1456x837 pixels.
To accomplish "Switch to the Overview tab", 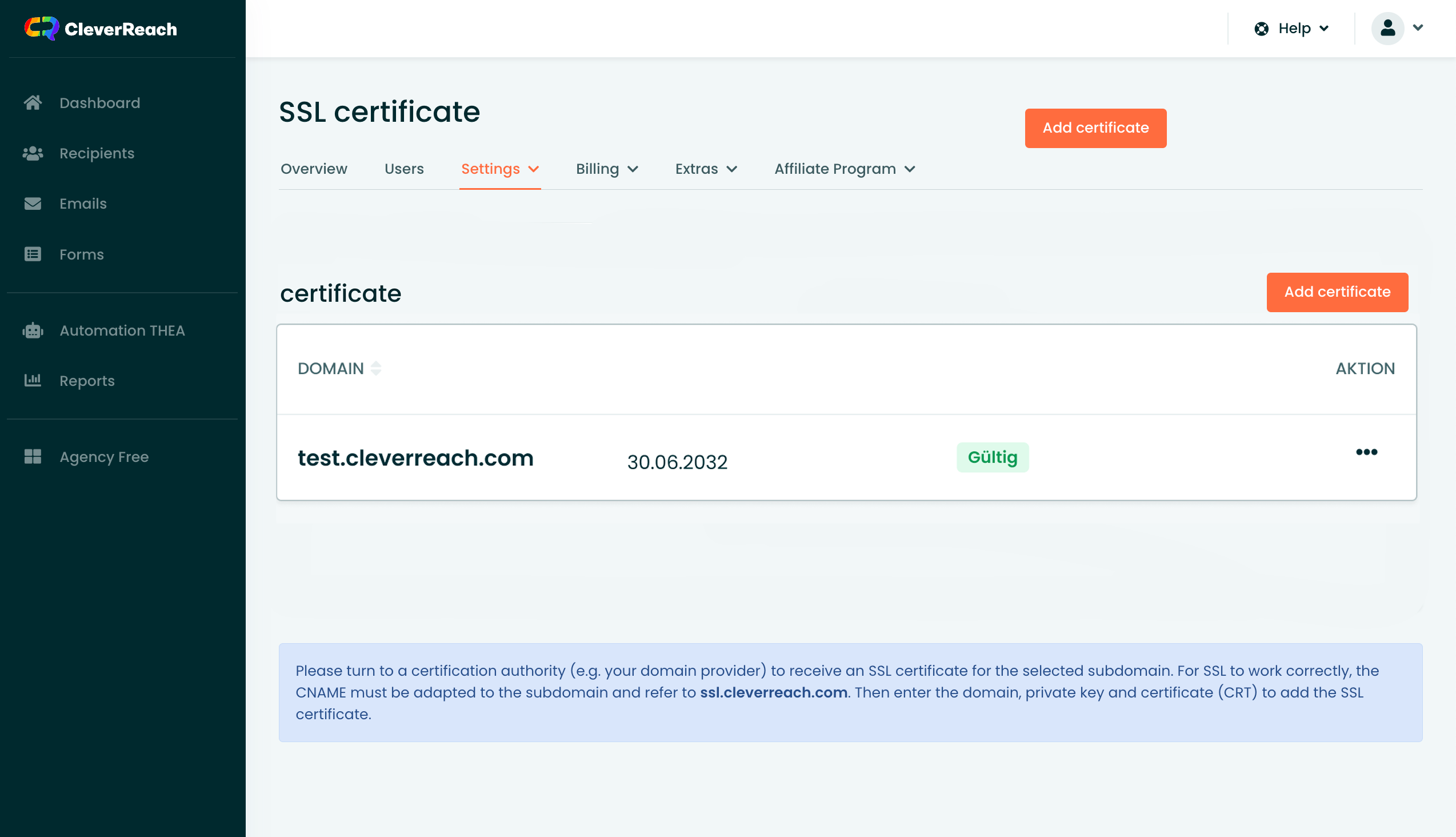I will click(314, 169).
